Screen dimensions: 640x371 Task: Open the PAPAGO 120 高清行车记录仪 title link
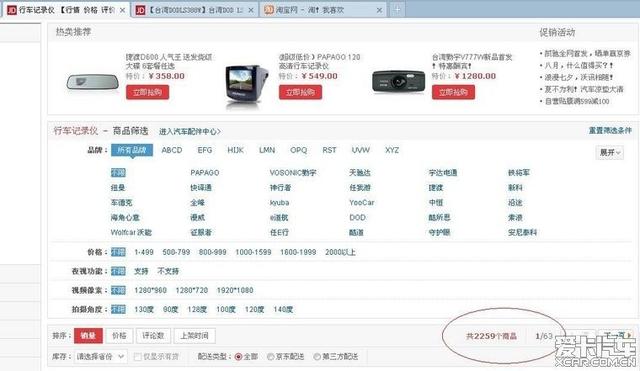pos(319,61)
